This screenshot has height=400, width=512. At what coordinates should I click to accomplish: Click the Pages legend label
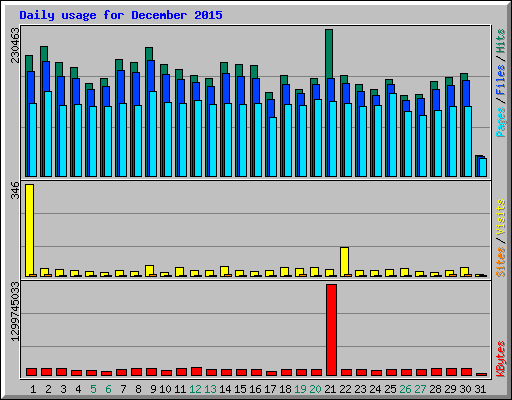(x=501, y=122)
